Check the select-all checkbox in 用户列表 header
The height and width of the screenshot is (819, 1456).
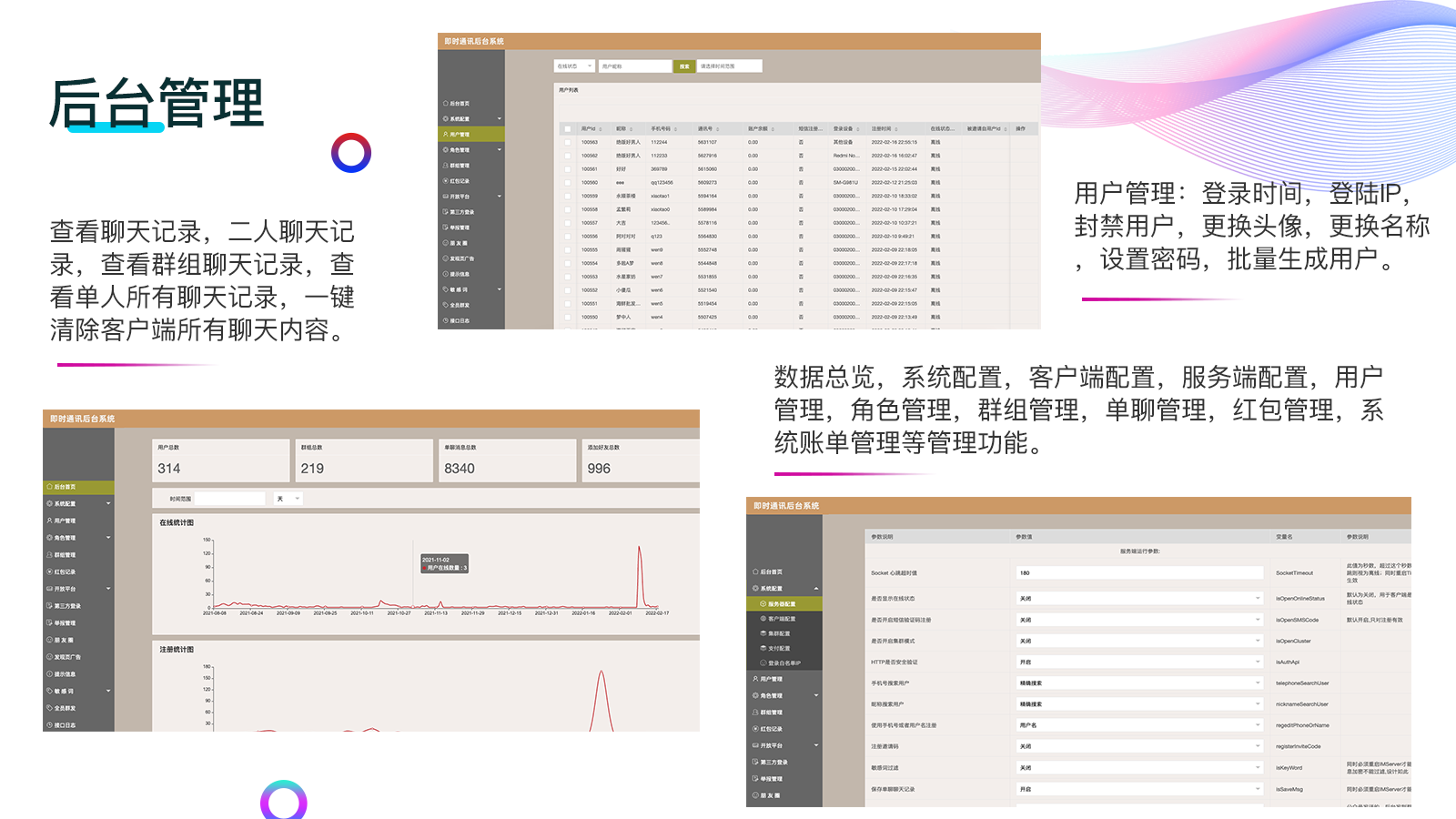(567, 128)
